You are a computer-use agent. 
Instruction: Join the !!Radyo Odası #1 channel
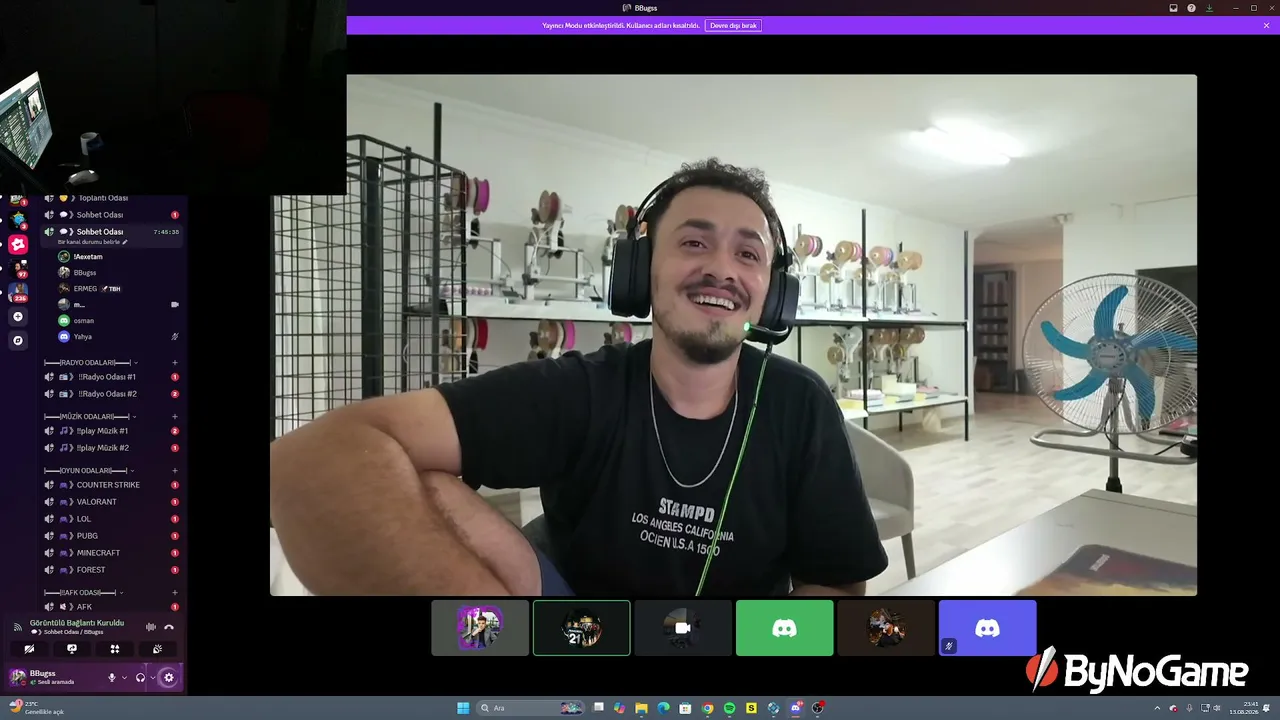click(x=112, y=377)
